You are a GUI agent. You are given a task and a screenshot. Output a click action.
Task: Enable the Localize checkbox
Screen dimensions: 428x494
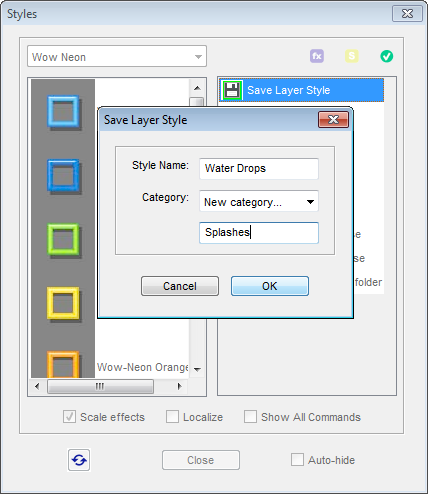[x=172, y=417]
